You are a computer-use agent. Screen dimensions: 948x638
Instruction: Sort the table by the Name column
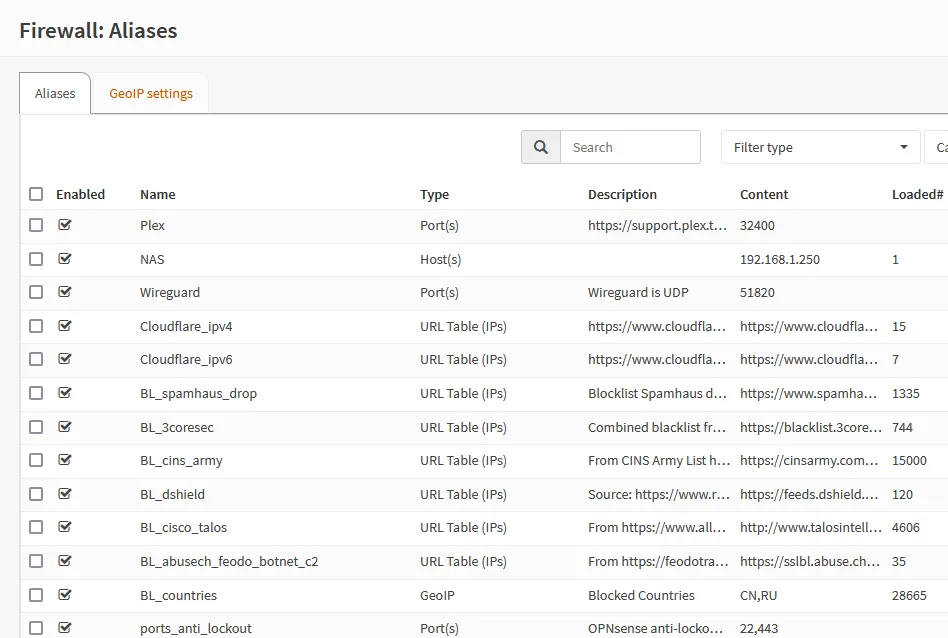point(157,194)
